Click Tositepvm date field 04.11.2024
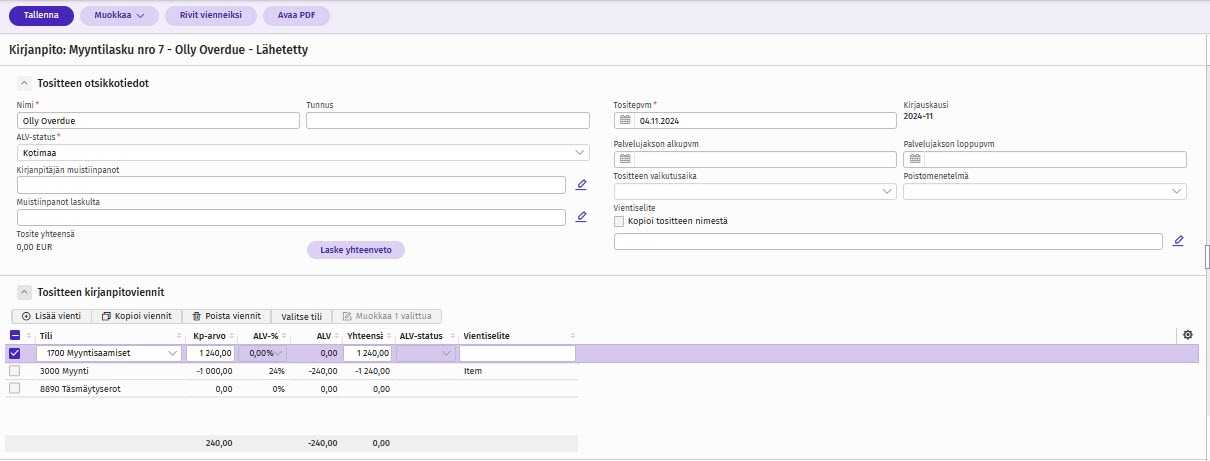The image size is (1210, 461). 767,121
